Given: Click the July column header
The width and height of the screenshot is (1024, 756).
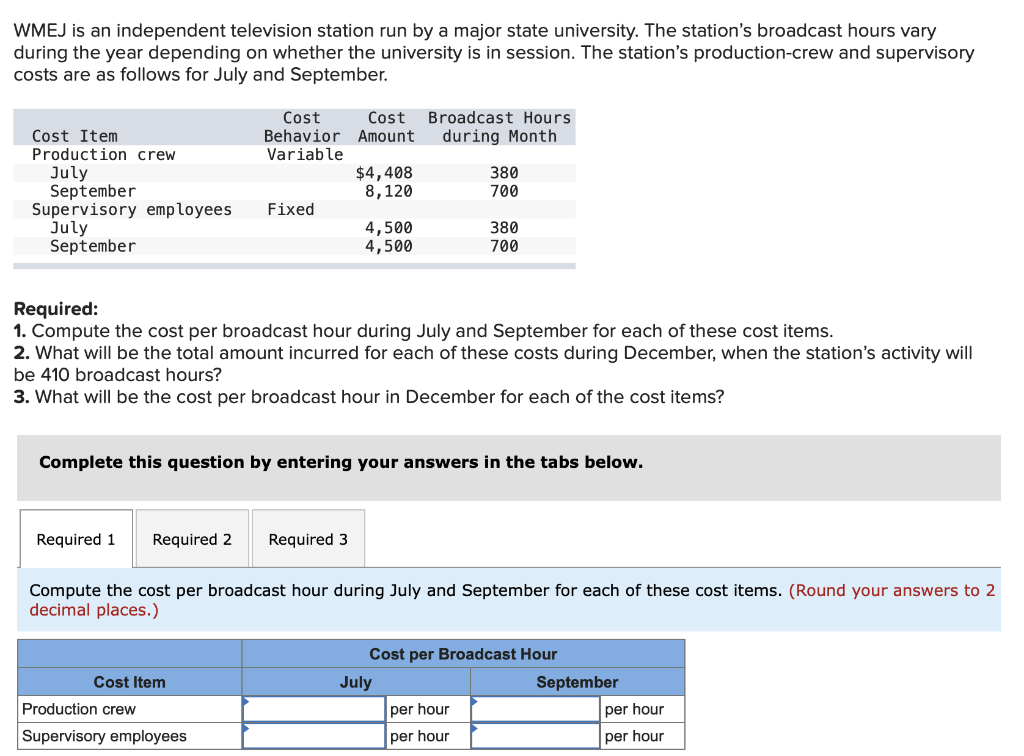Looking at the screenshot, I should pos(355,681).
